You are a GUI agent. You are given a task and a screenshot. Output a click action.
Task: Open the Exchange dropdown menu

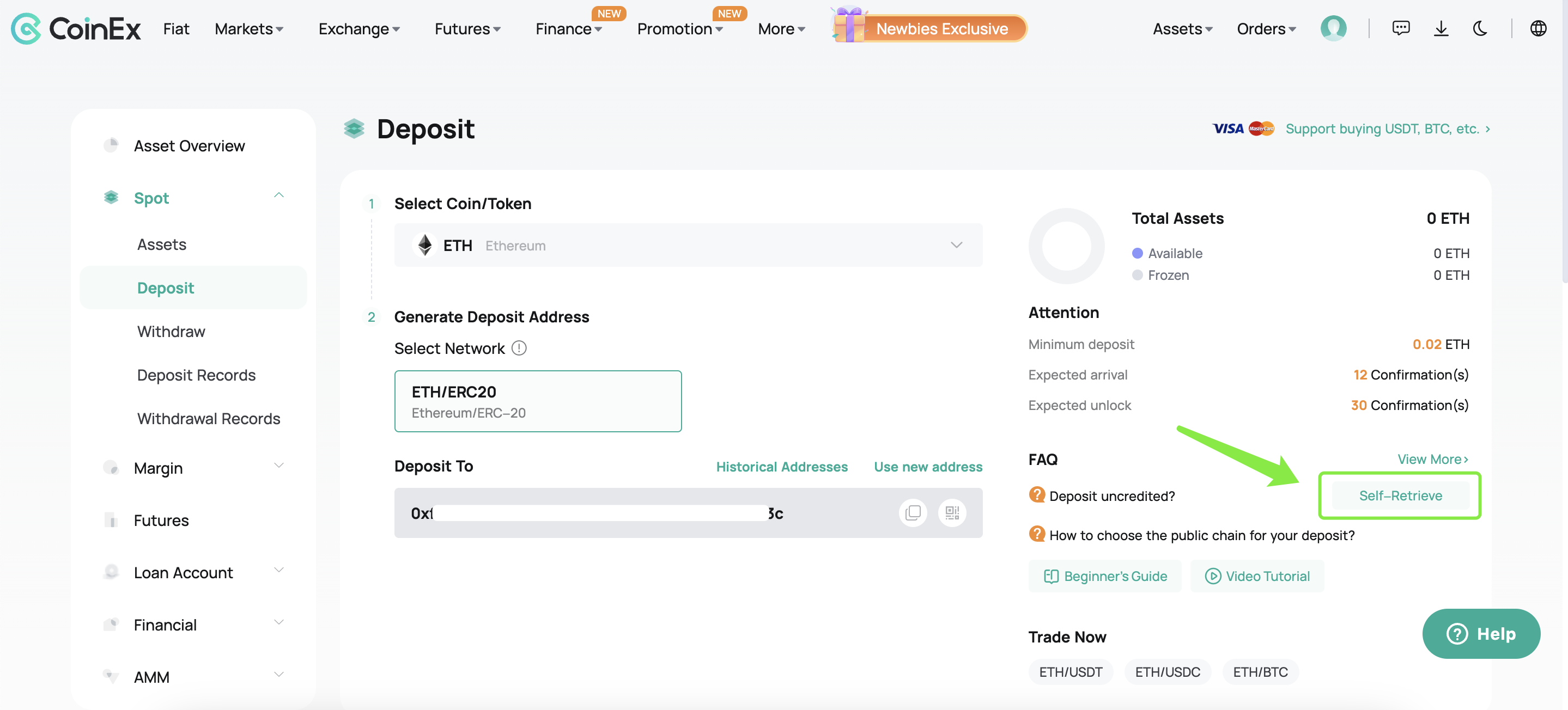click(359, 29)
